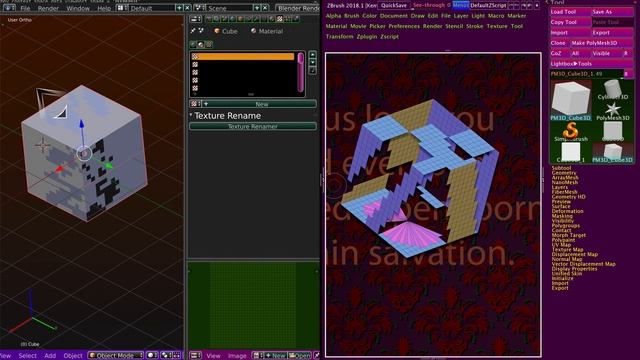
Task: Run the Texture Renamer button
Action: point(253,127)
